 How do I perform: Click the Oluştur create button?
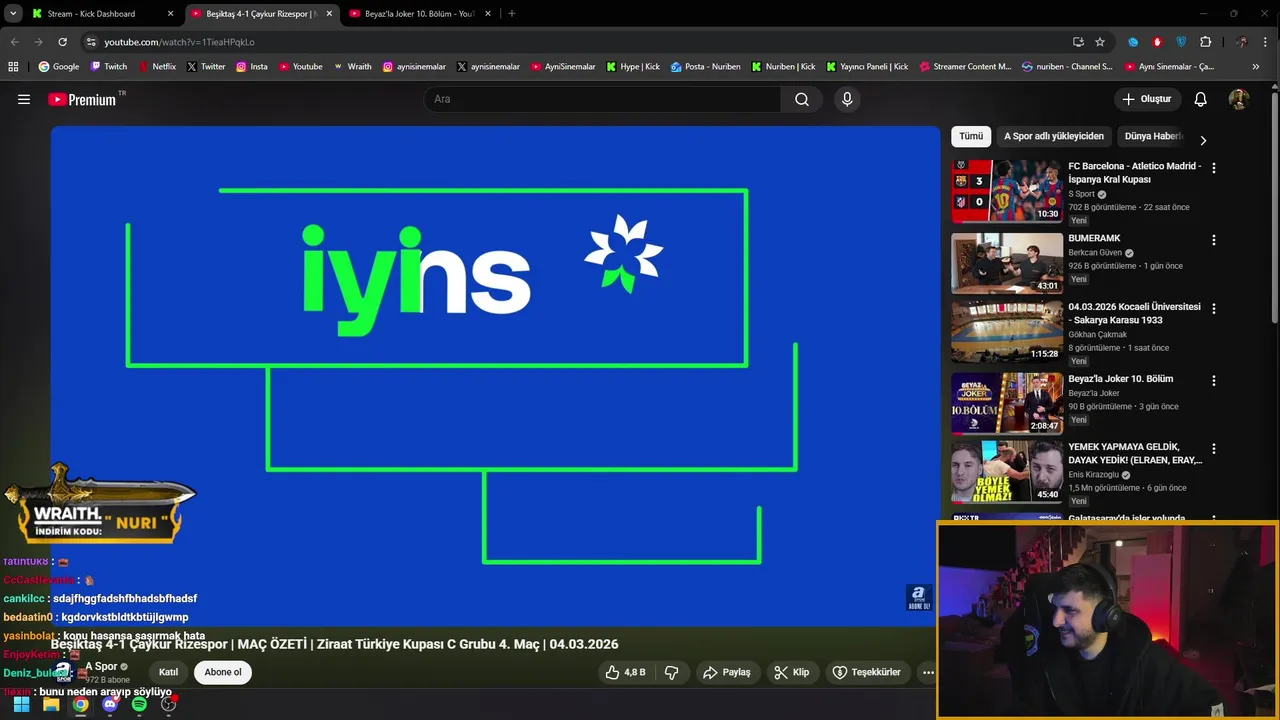coord(1147,99)
